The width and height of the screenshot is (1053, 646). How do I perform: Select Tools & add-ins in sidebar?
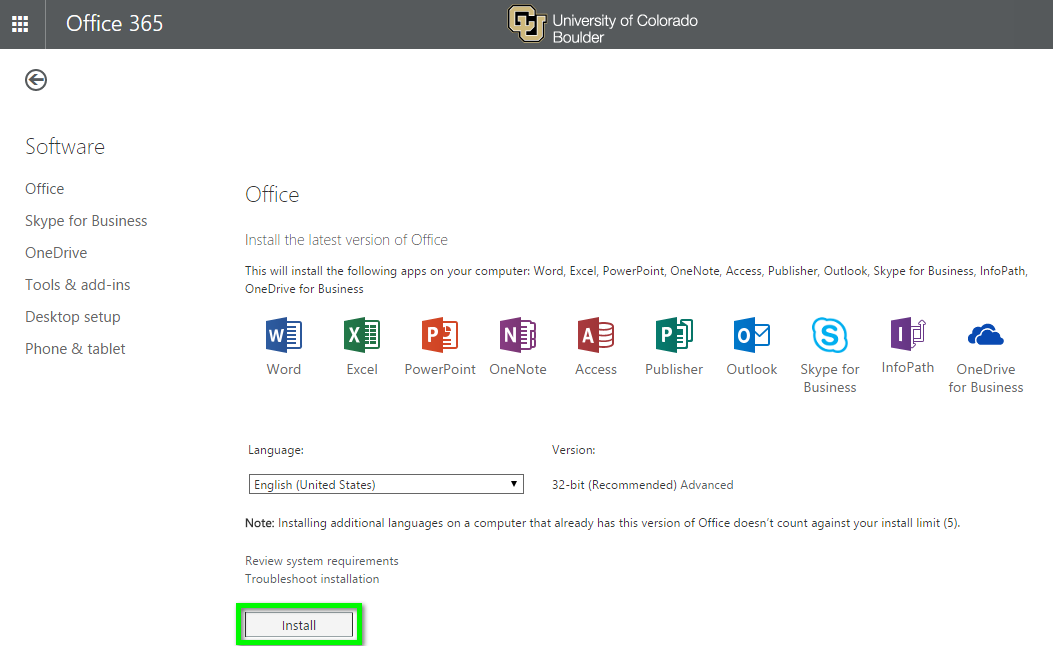(x=78, y=285)
